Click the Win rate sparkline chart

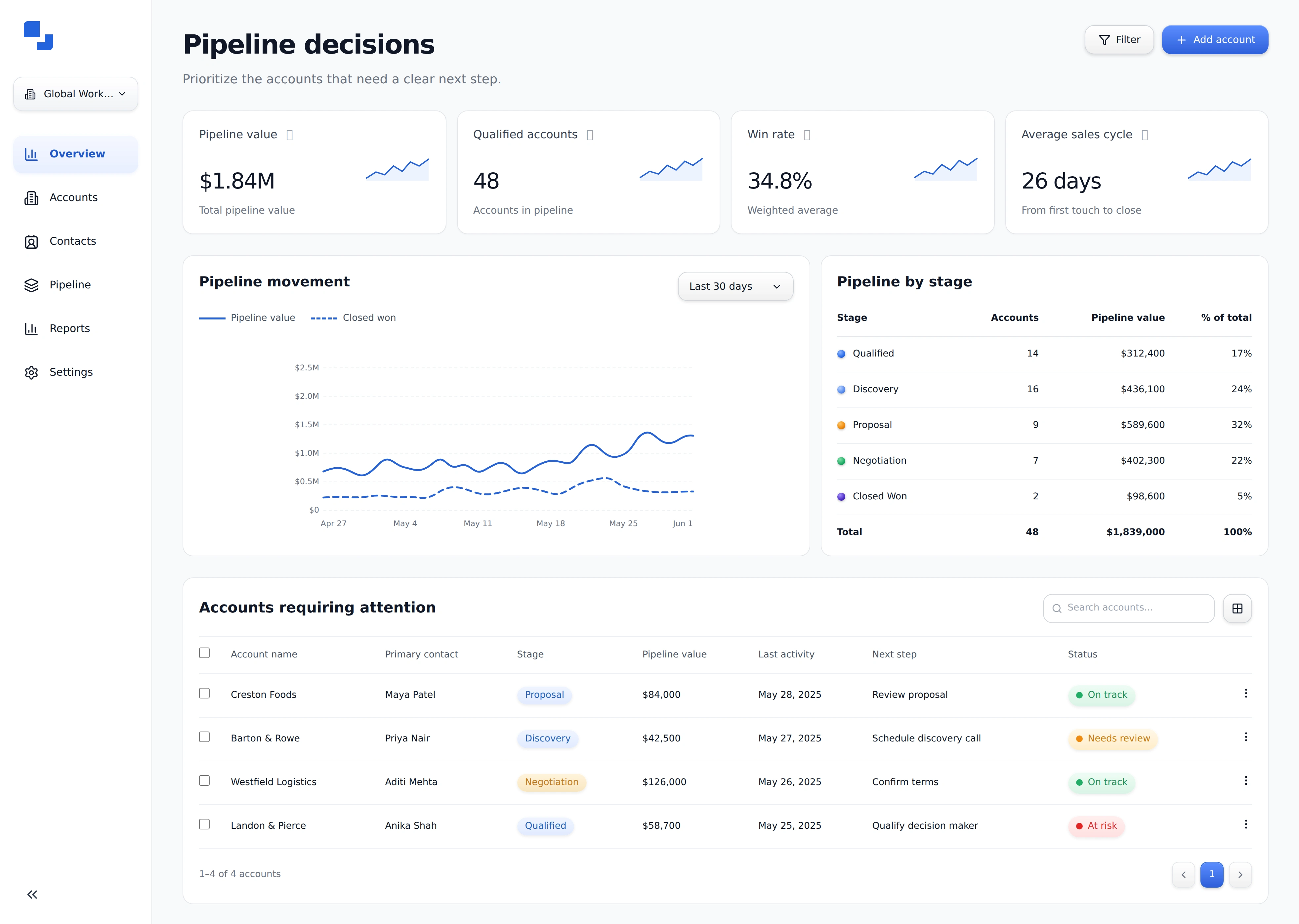click(x=945, y=169)
